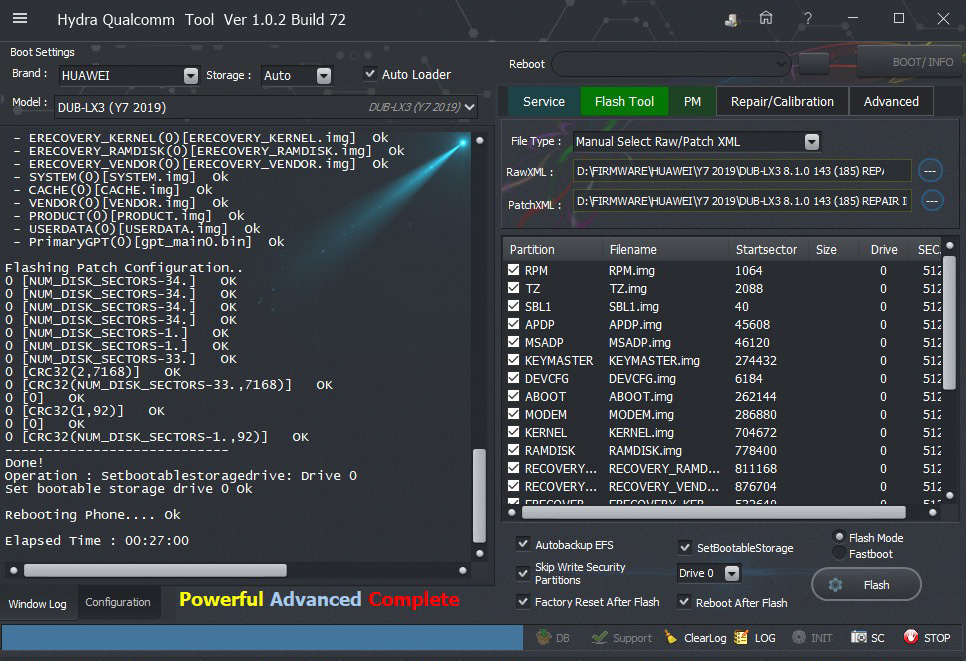This screenshot has width=966, height=661.
Task: Select the DEVCFG.img filename cell
Action: tap(642, 378)
